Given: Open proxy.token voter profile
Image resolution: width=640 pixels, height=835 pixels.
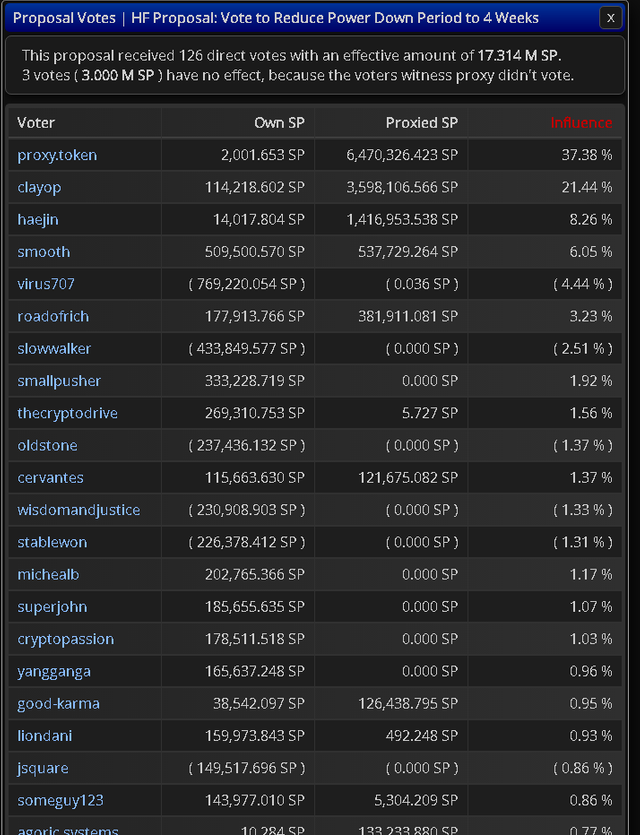Looking at the screenshot, I should coord(57,155).
